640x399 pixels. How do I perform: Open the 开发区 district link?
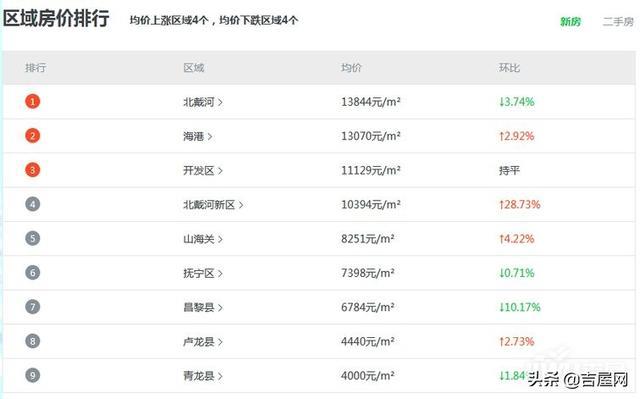(x=203, y=171)
